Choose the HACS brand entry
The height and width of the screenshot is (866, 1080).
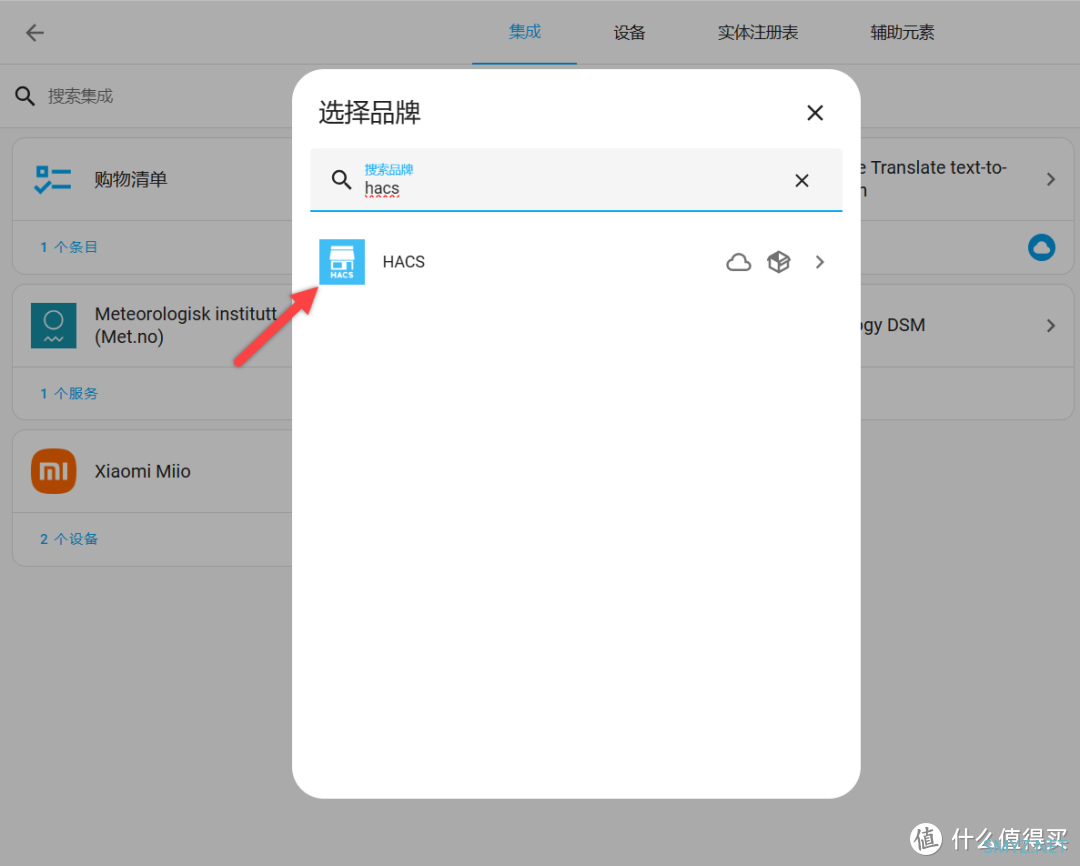(576, 262)
